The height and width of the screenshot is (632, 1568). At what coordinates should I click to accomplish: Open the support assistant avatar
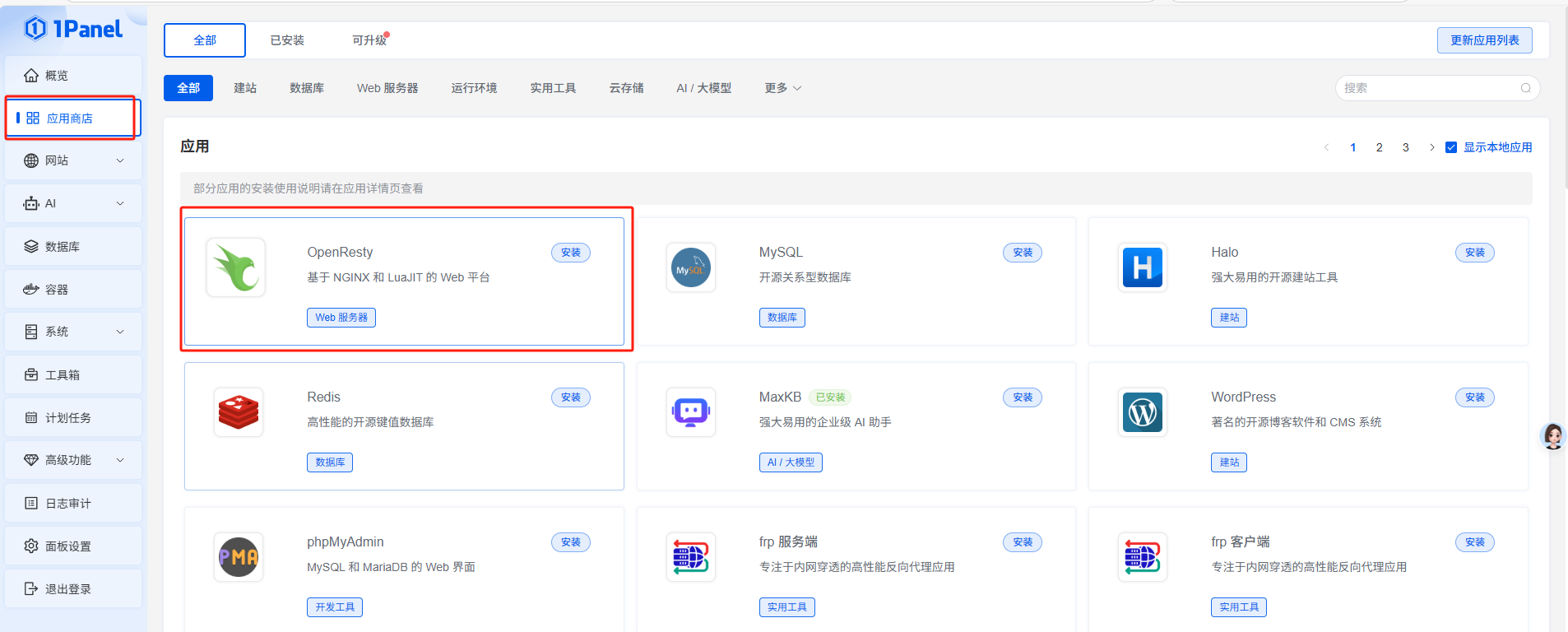tap(1553, 436)
